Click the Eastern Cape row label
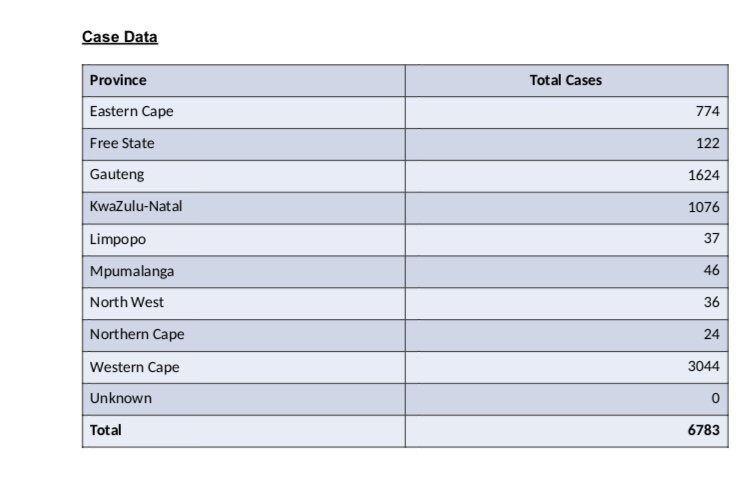The image size is (750, 501). click(x=132, y=111)
